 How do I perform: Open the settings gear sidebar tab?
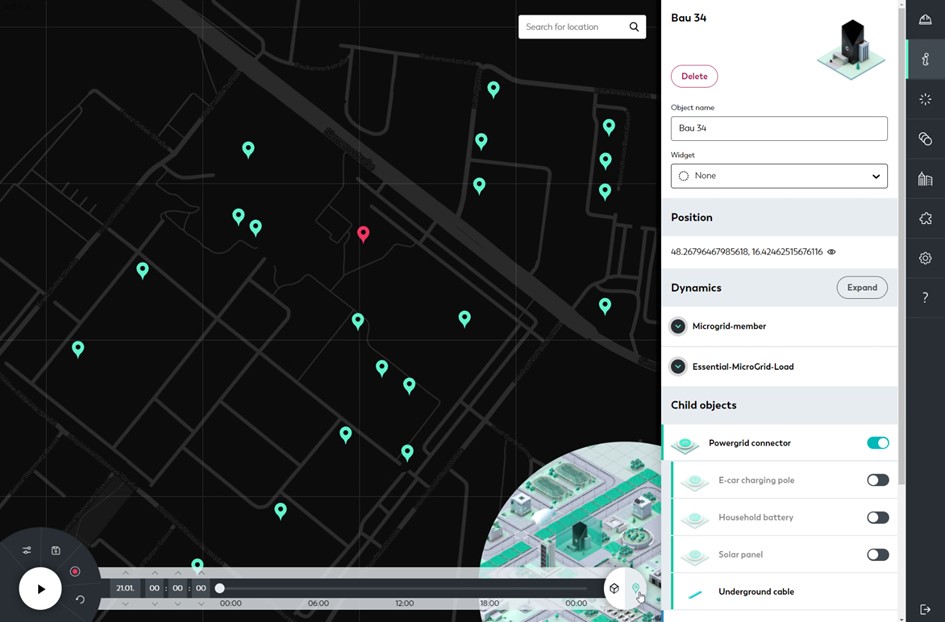point(925,258)
